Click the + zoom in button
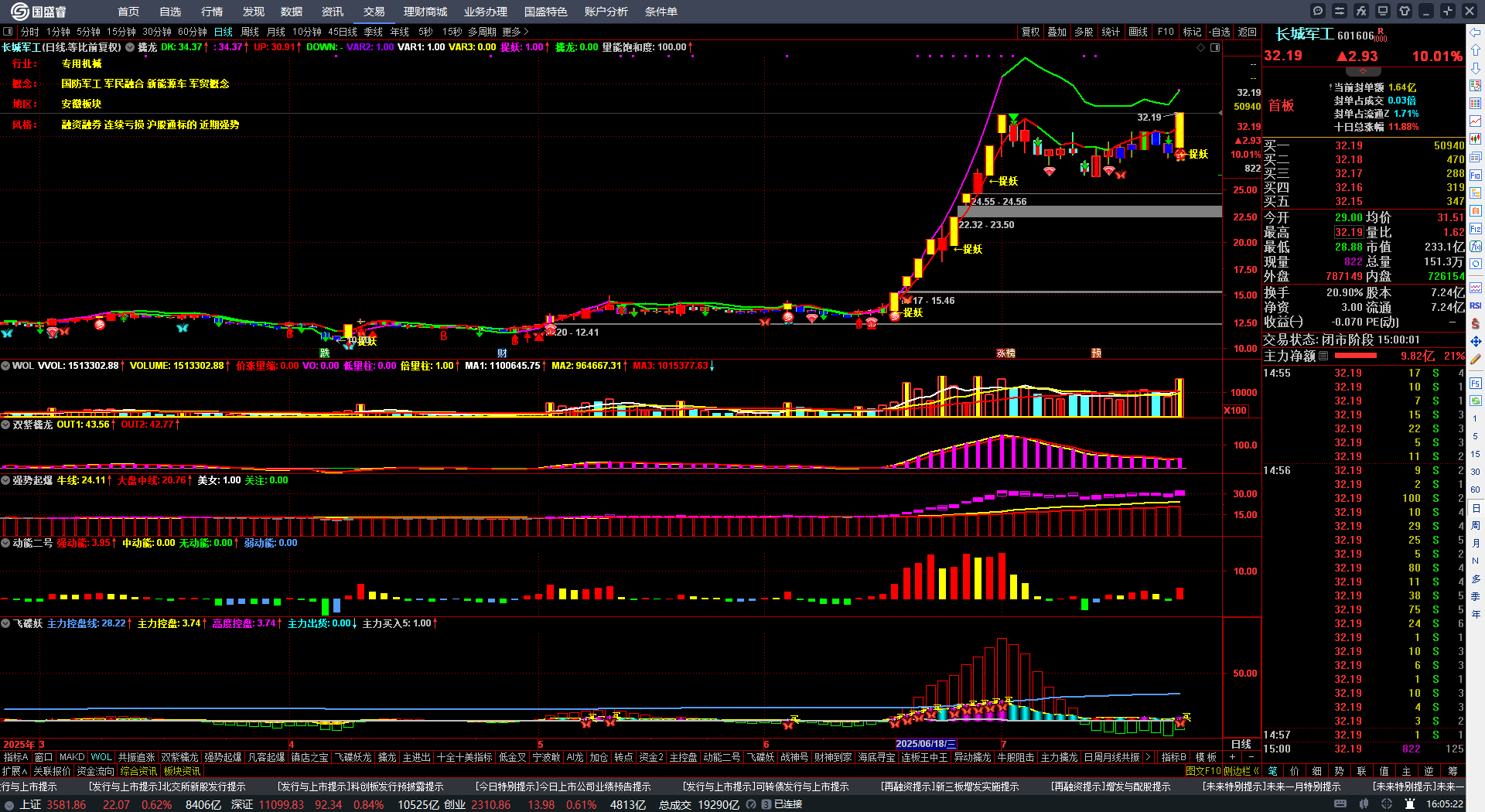1485x812 pixels. tap(1233, 757)
